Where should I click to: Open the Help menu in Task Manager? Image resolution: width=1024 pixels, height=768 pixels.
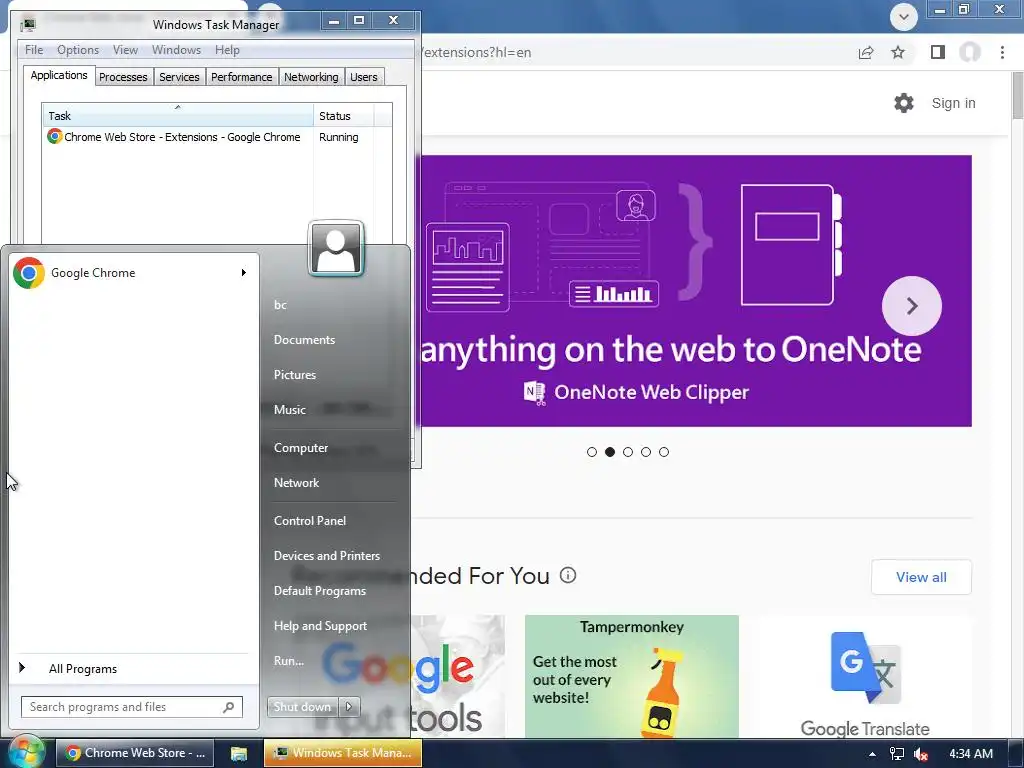coord(227,50)
